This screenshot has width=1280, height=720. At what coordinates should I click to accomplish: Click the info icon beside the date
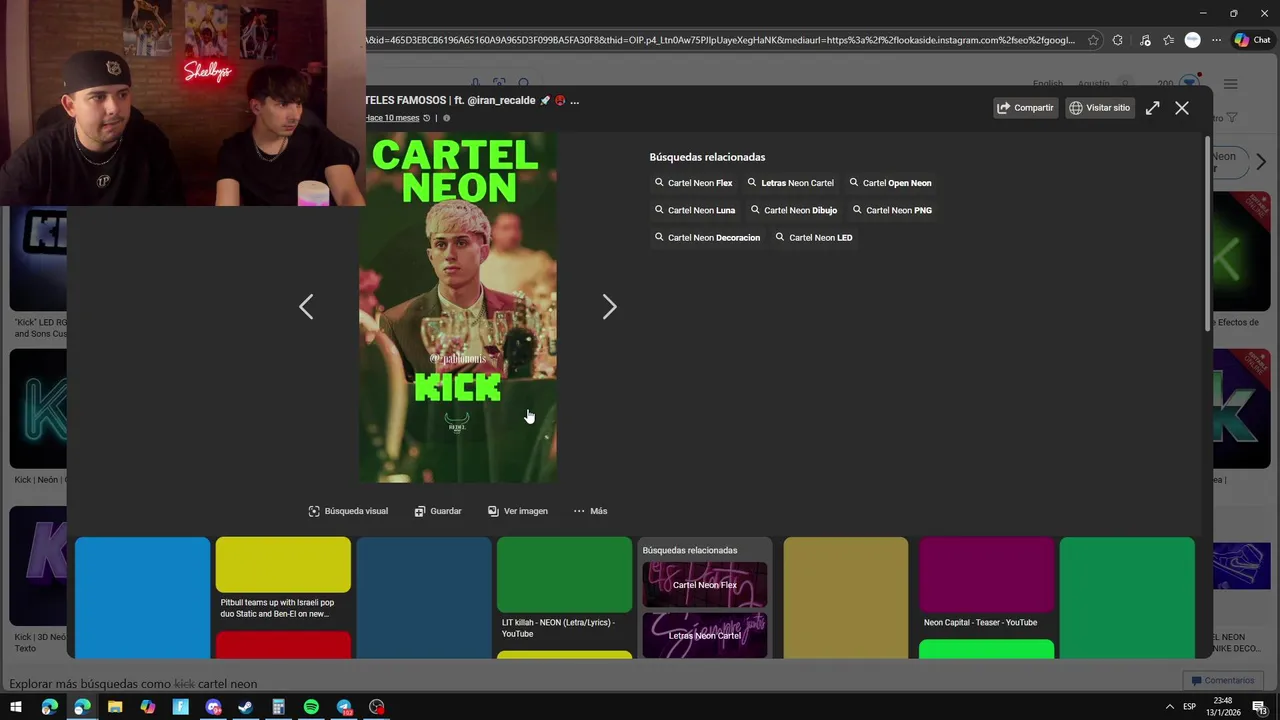tap(446, 118)
